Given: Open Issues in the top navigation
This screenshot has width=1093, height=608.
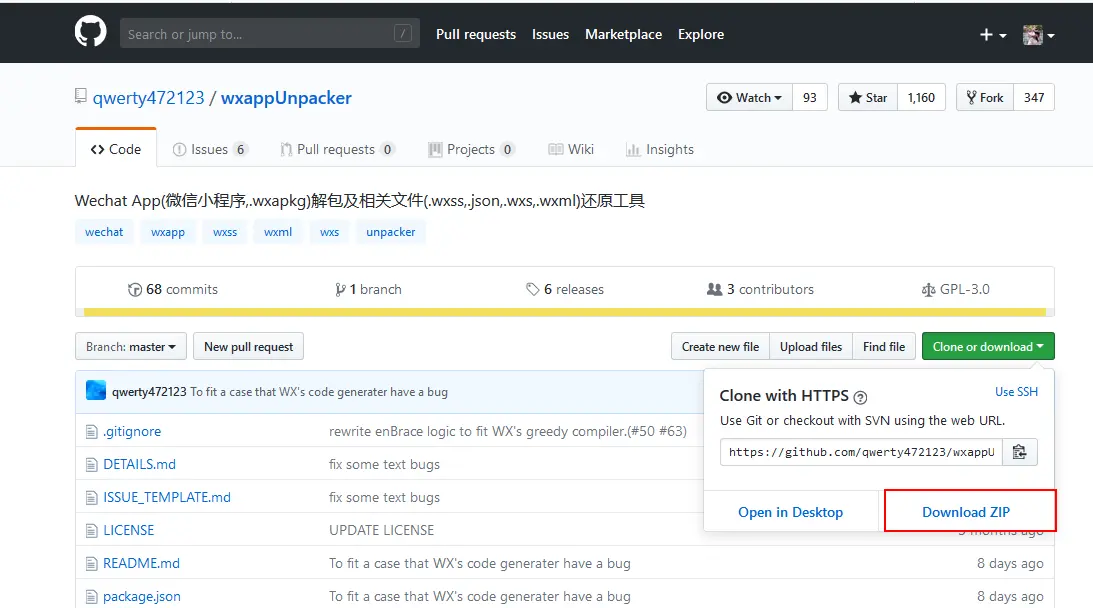Looking at the screenshot, I should (550, 34).
